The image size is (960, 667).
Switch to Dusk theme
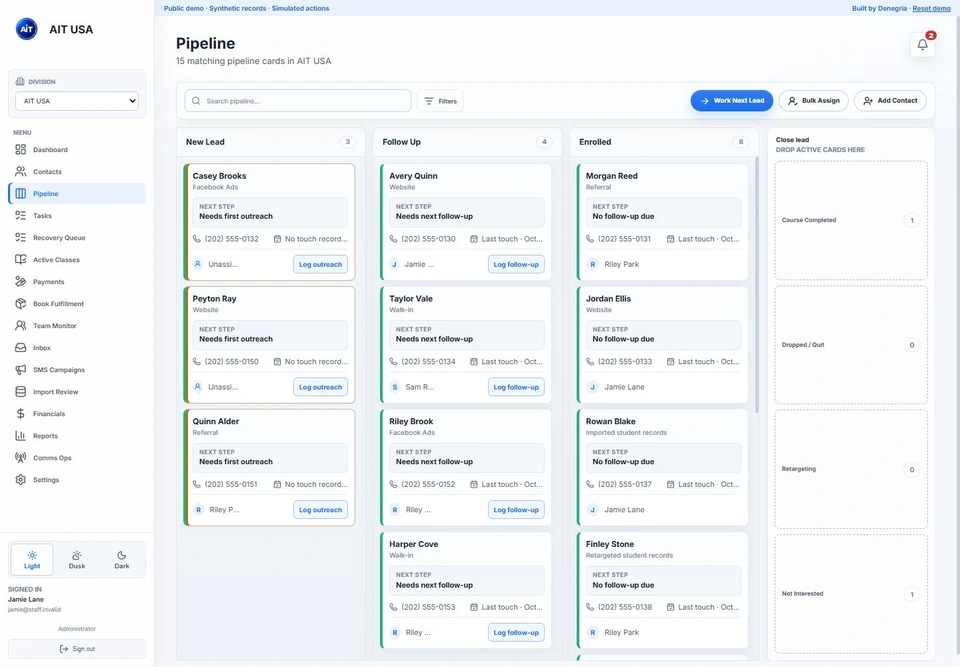(x=77, y=560)
